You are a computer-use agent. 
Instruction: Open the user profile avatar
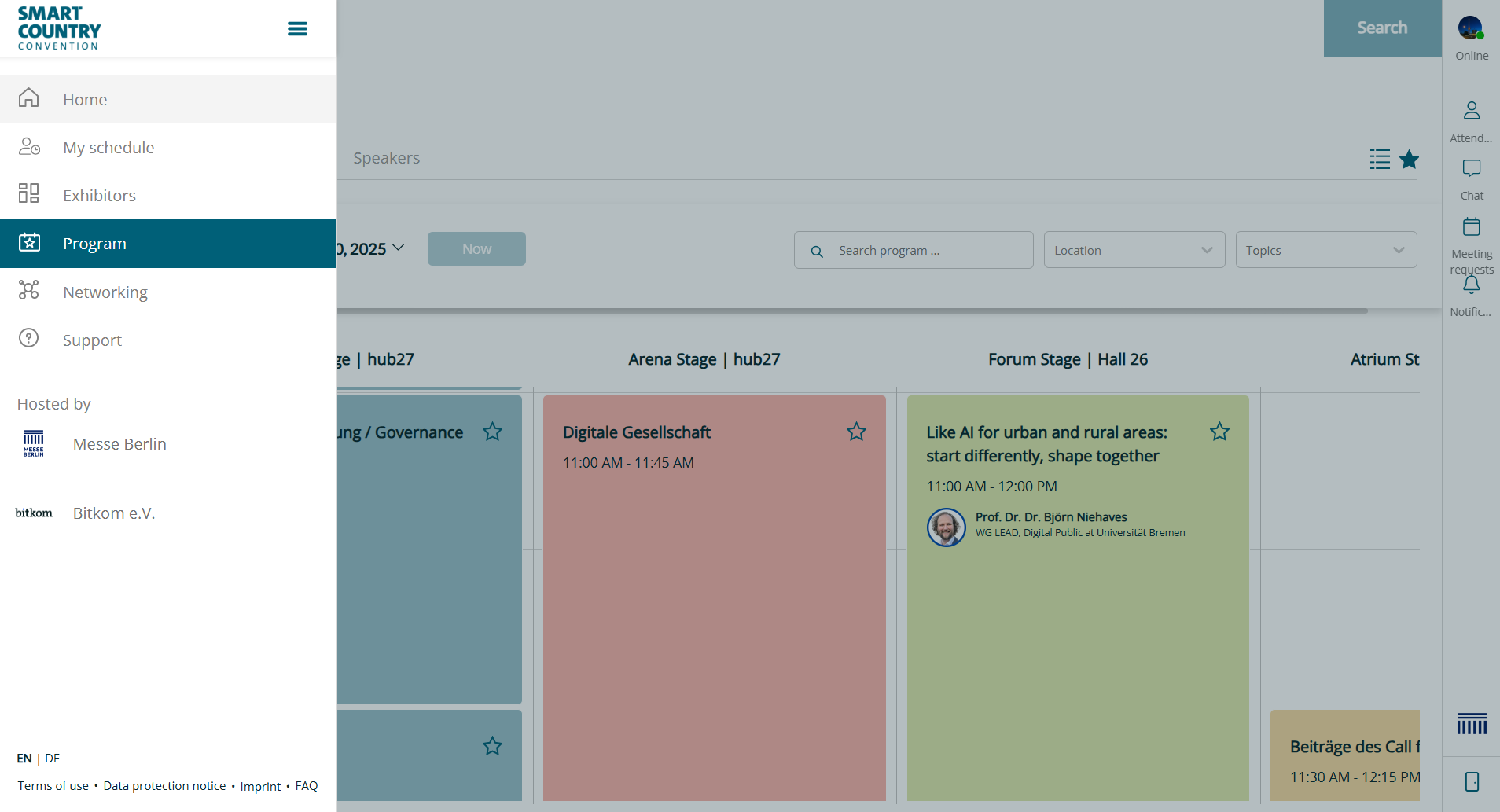[x=1470, y=28]
